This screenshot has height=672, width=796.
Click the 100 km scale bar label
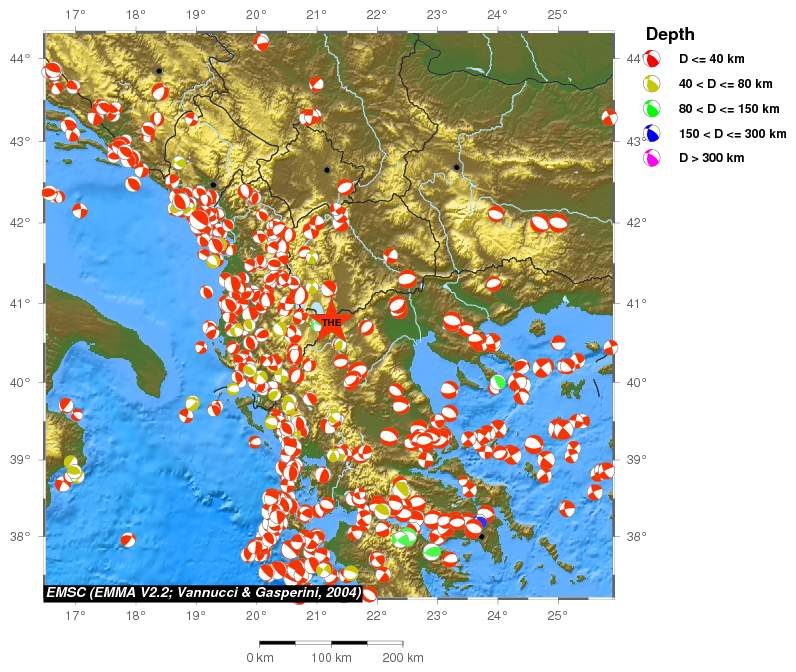point(331,658)
